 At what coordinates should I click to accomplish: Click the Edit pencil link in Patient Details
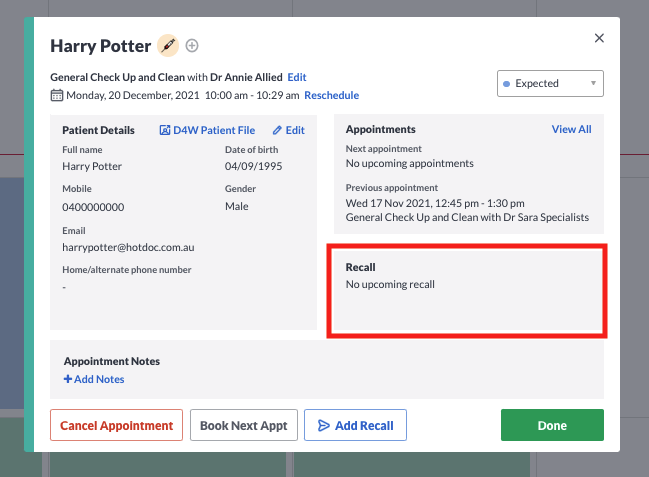(x=288, y=130)
